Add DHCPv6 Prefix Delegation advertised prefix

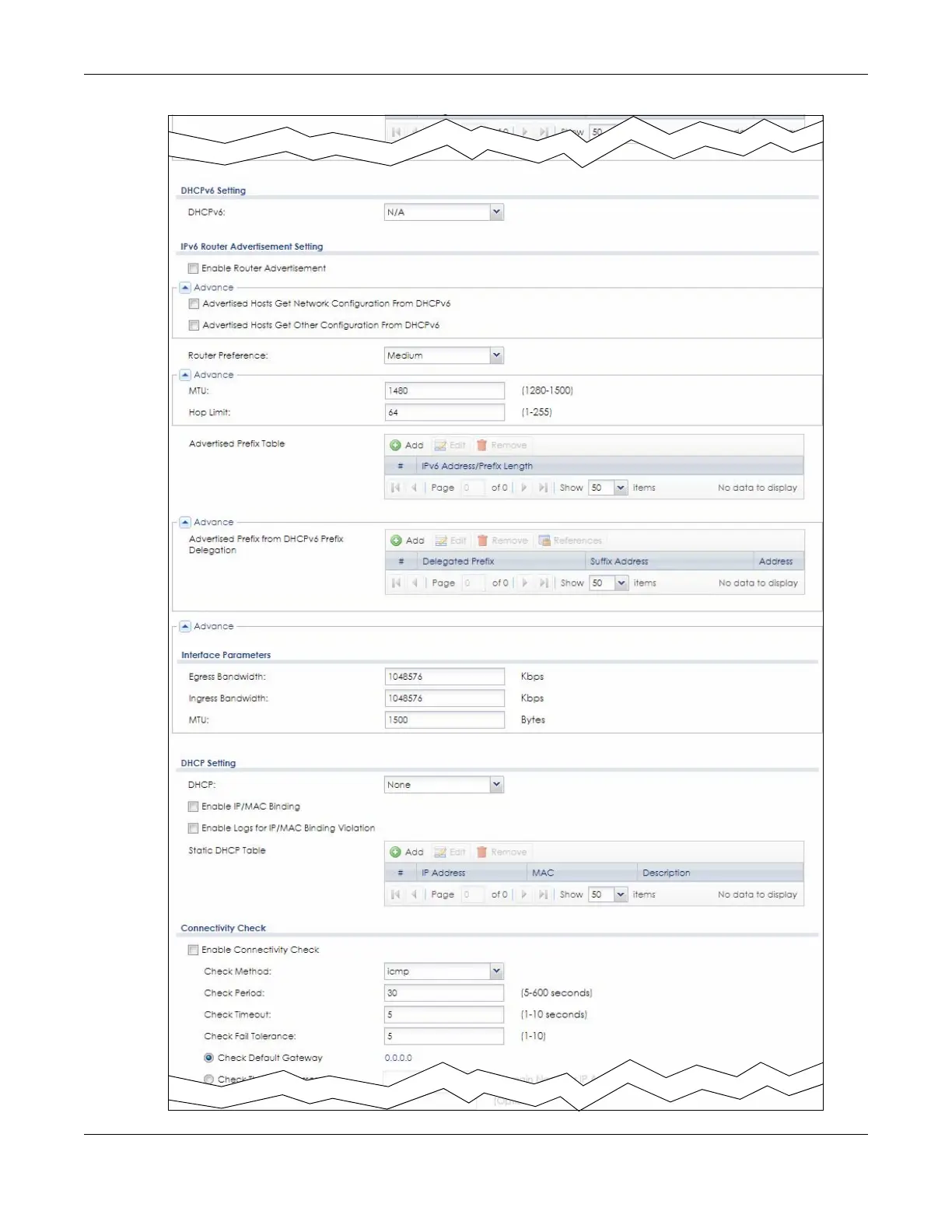tap(408, 541)
